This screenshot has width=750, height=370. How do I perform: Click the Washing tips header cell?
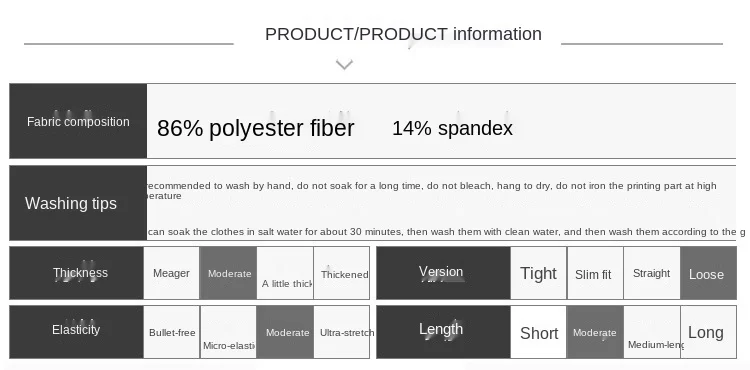point(78,203)
